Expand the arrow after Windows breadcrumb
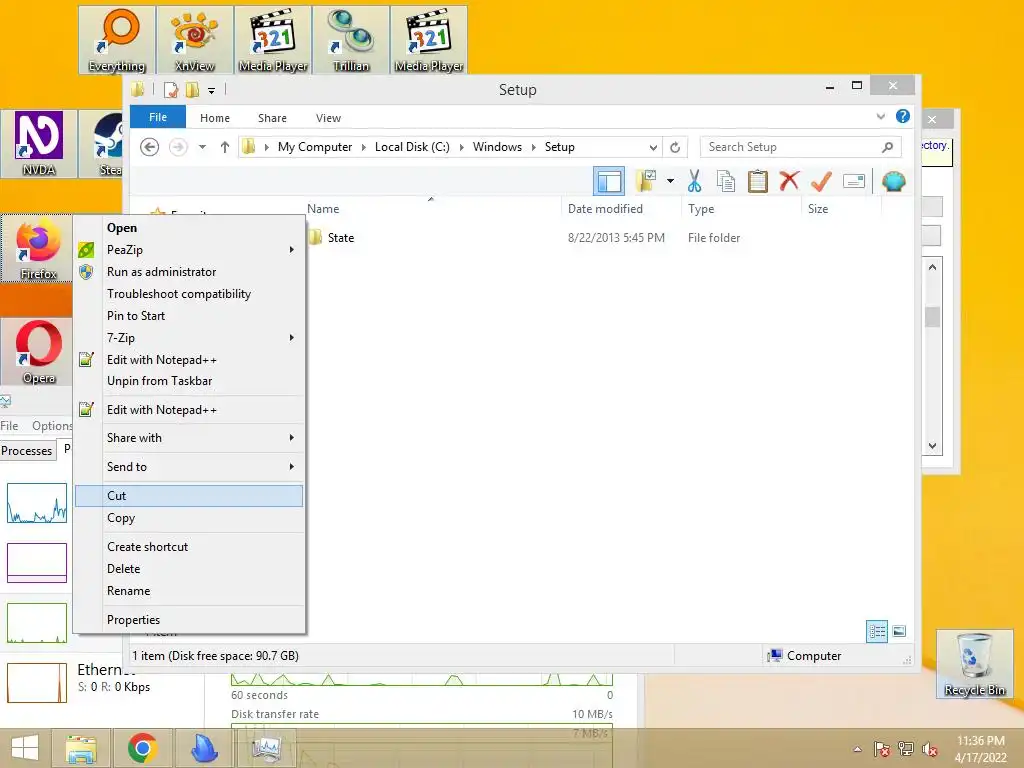Image resolution: width=1024 pixels, height=768 pixels. point(534,147)
